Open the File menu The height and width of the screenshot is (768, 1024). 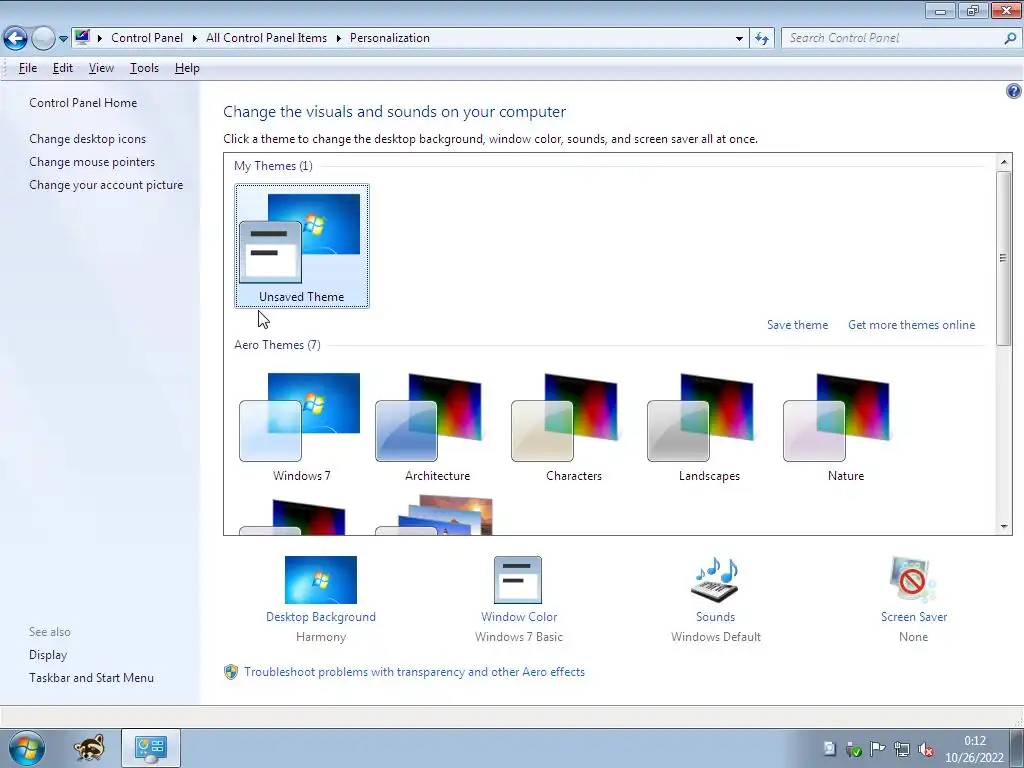pyautogui.click(x=27, y=68)
